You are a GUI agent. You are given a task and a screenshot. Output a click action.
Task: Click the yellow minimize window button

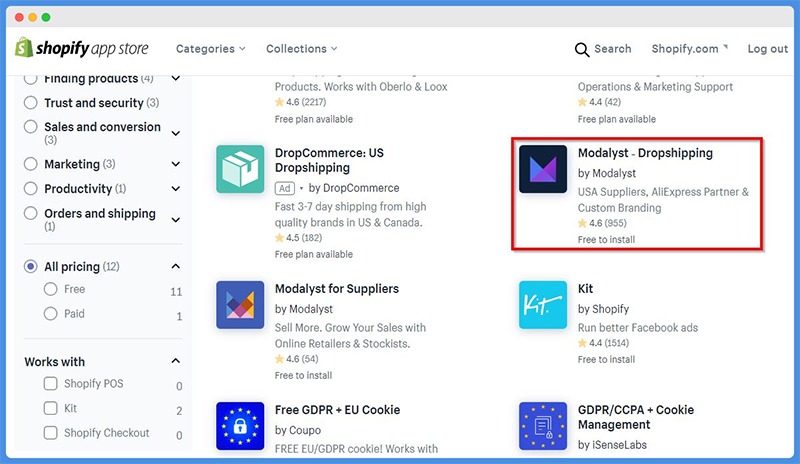[x=33, y=17]
